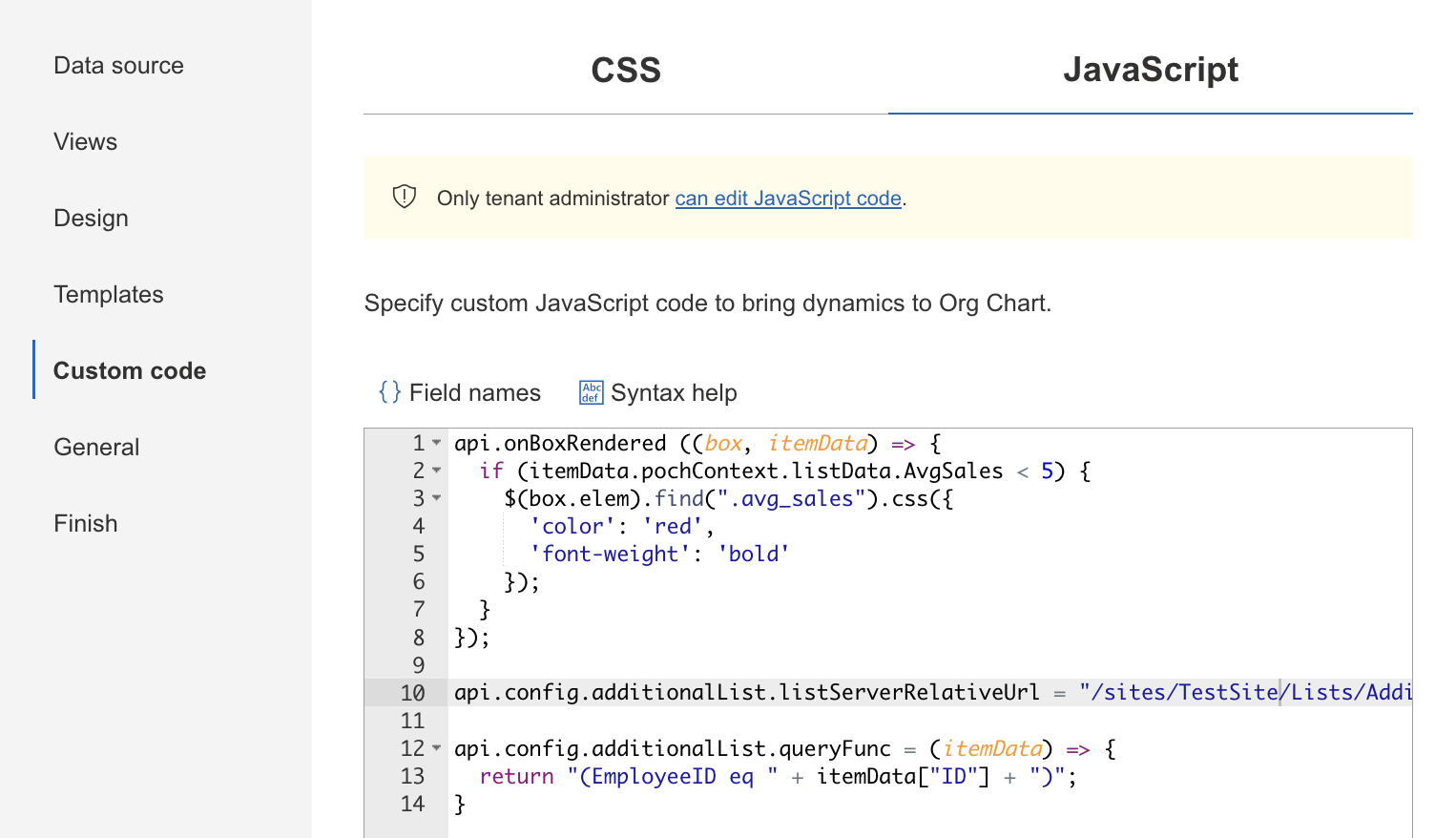Viewport: 1456px width, 838px height.
Task: Select the Custom code section
Action: coord(129,370)
